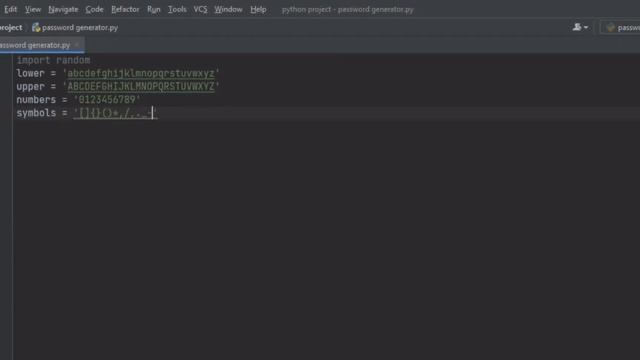Open the user account dropdown
640x360 pixels.
click(x=580, y=27)
